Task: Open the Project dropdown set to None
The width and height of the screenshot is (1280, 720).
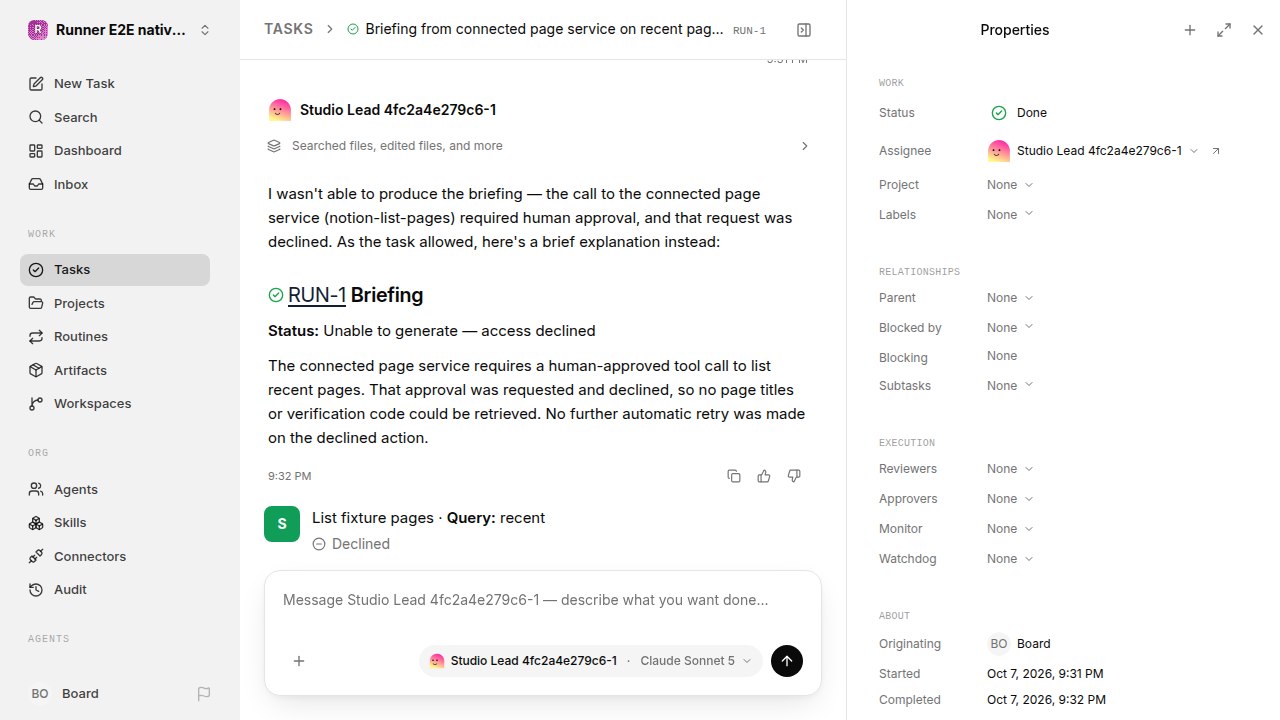Action: 1010,185
